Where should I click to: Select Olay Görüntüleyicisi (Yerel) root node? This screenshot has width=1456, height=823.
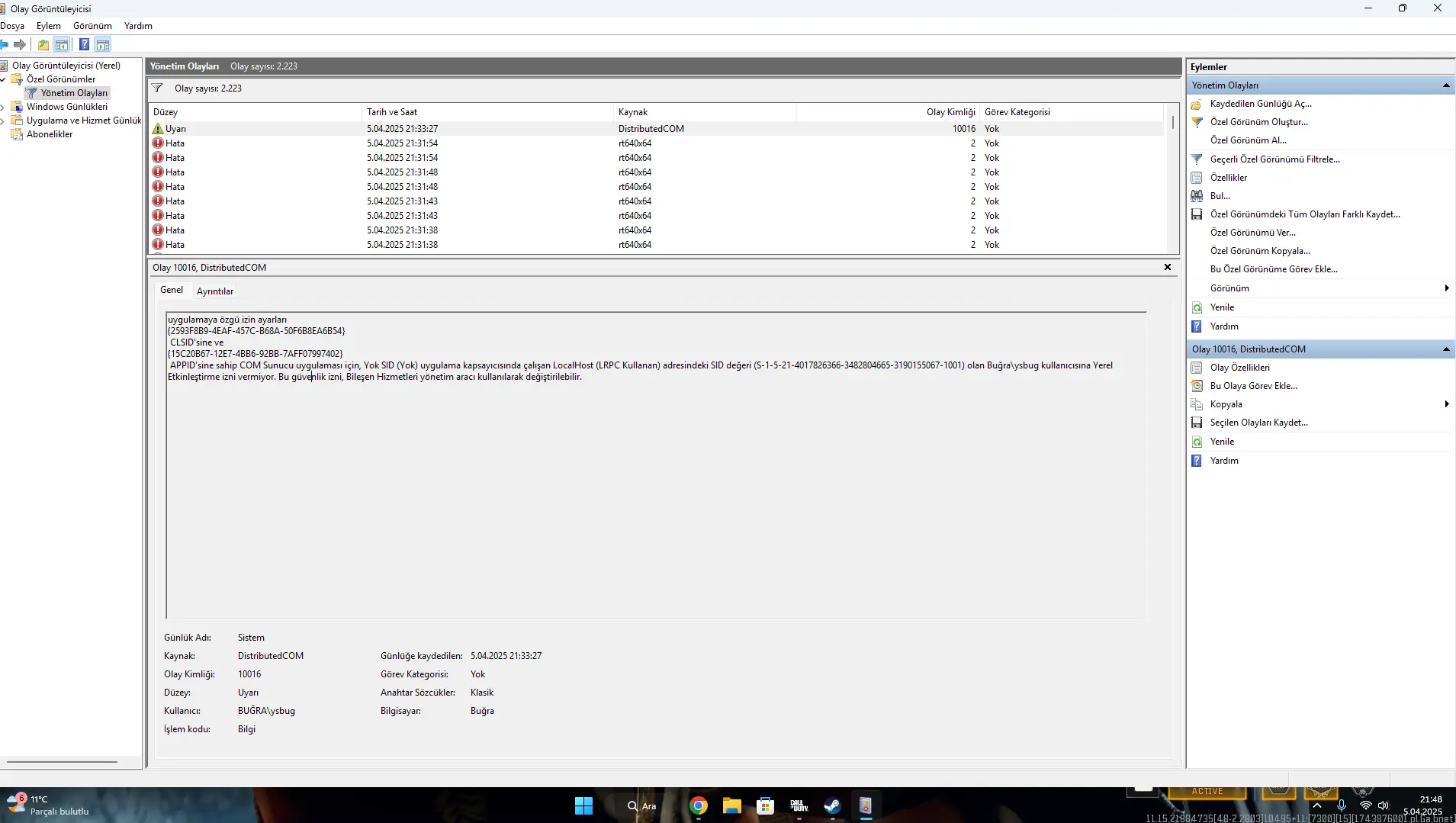pos(66,66)
